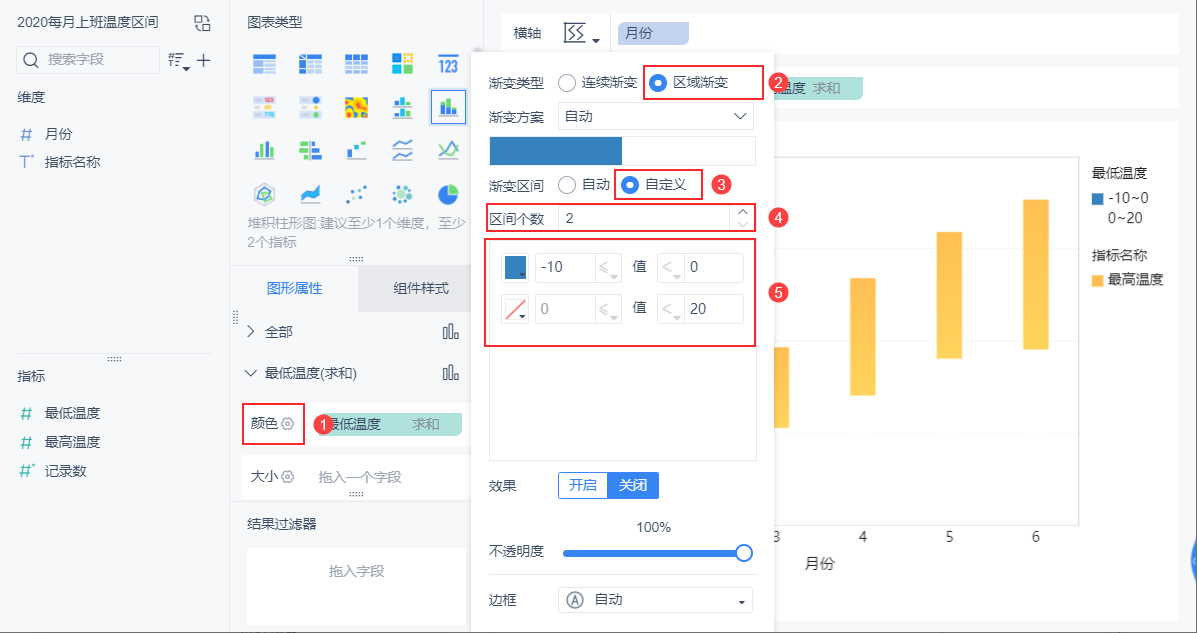Viewport: 1197px width, 633px height.
Task: Select the waterfall chart type icon
Action: click(356, 150)
